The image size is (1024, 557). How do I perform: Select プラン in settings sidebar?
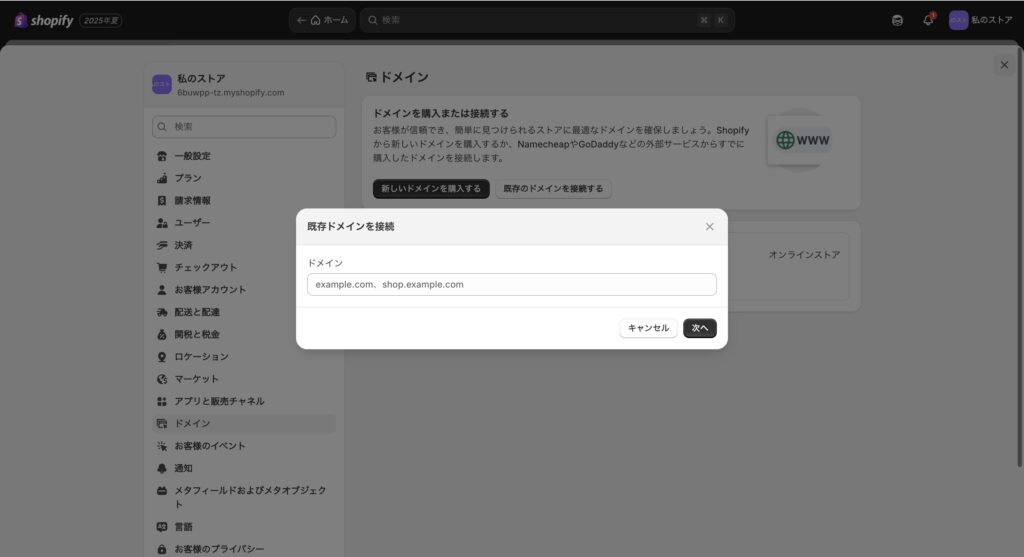(188, 178)
